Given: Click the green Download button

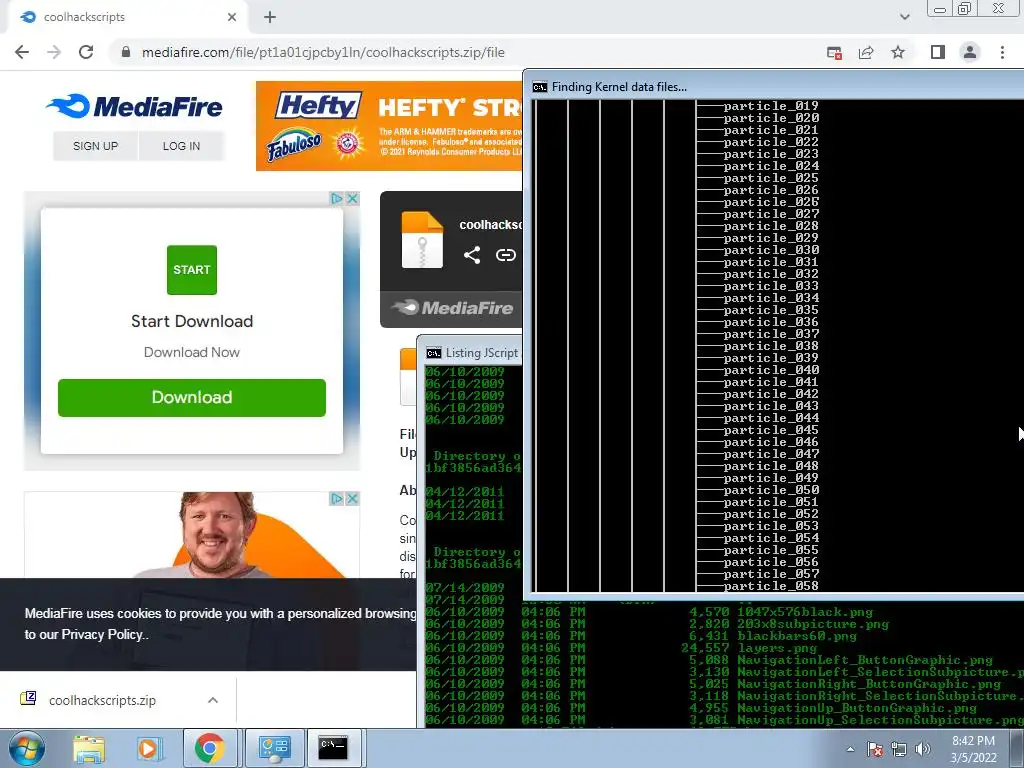Looking at the screenshot, I should (x=191, y=397).
